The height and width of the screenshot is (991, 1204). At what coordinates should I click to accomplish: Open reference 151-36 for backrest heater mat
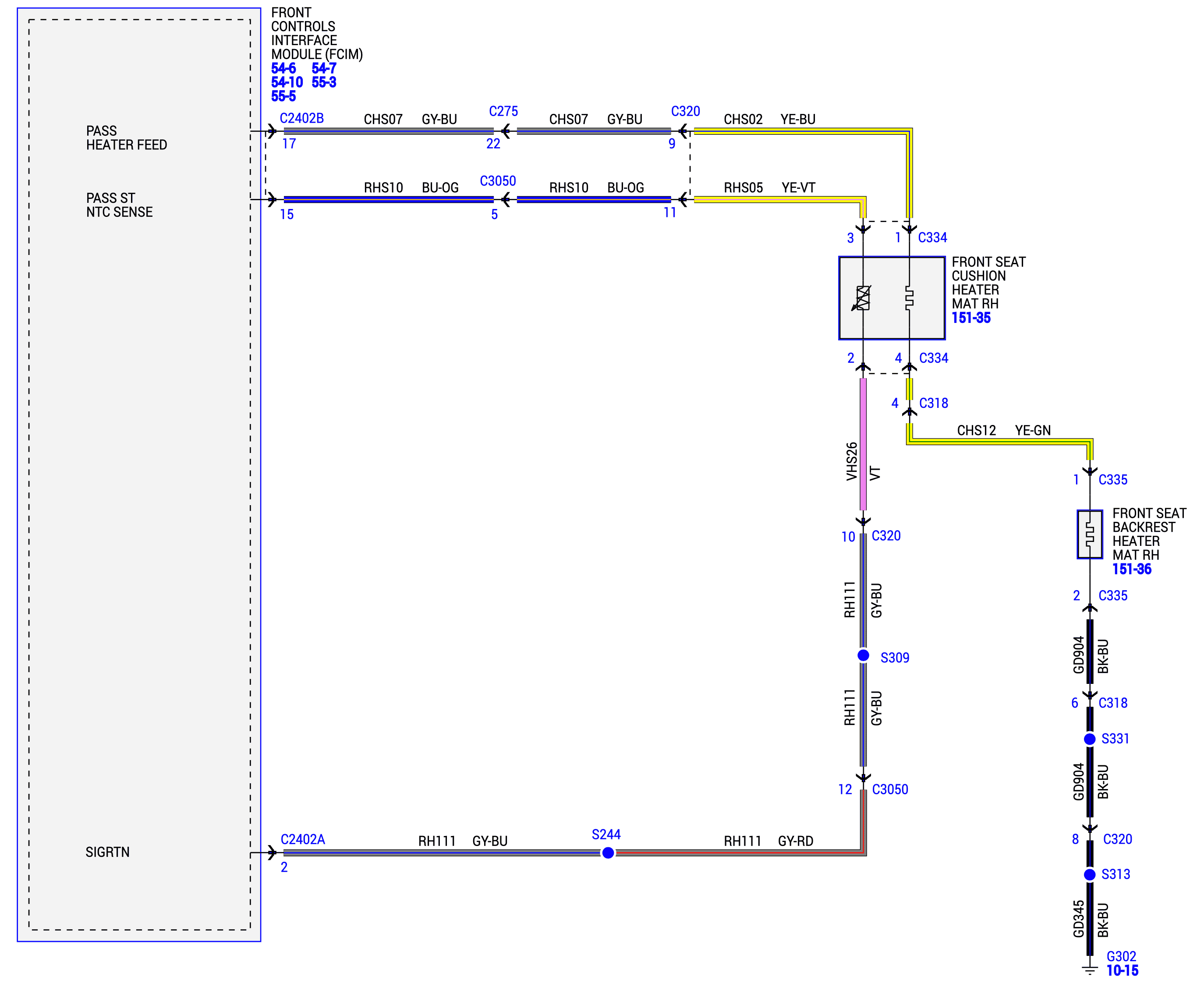click(x=1132, y=569)
